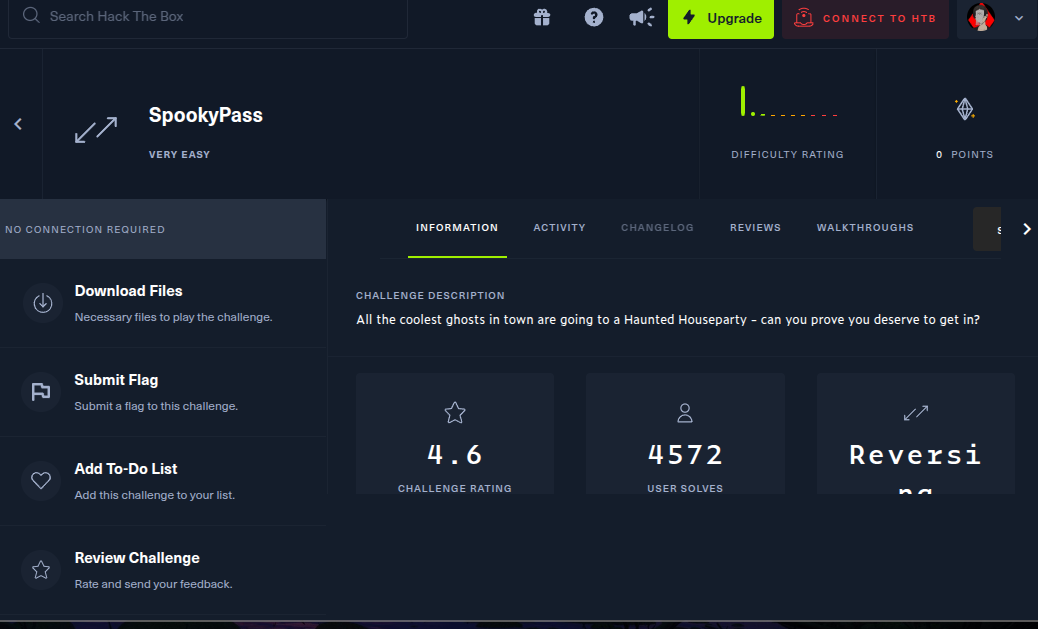Click the Reversing category arrows icon beside SpookyPass
This screenshot has width=1038, height=629.
[96, 130]
